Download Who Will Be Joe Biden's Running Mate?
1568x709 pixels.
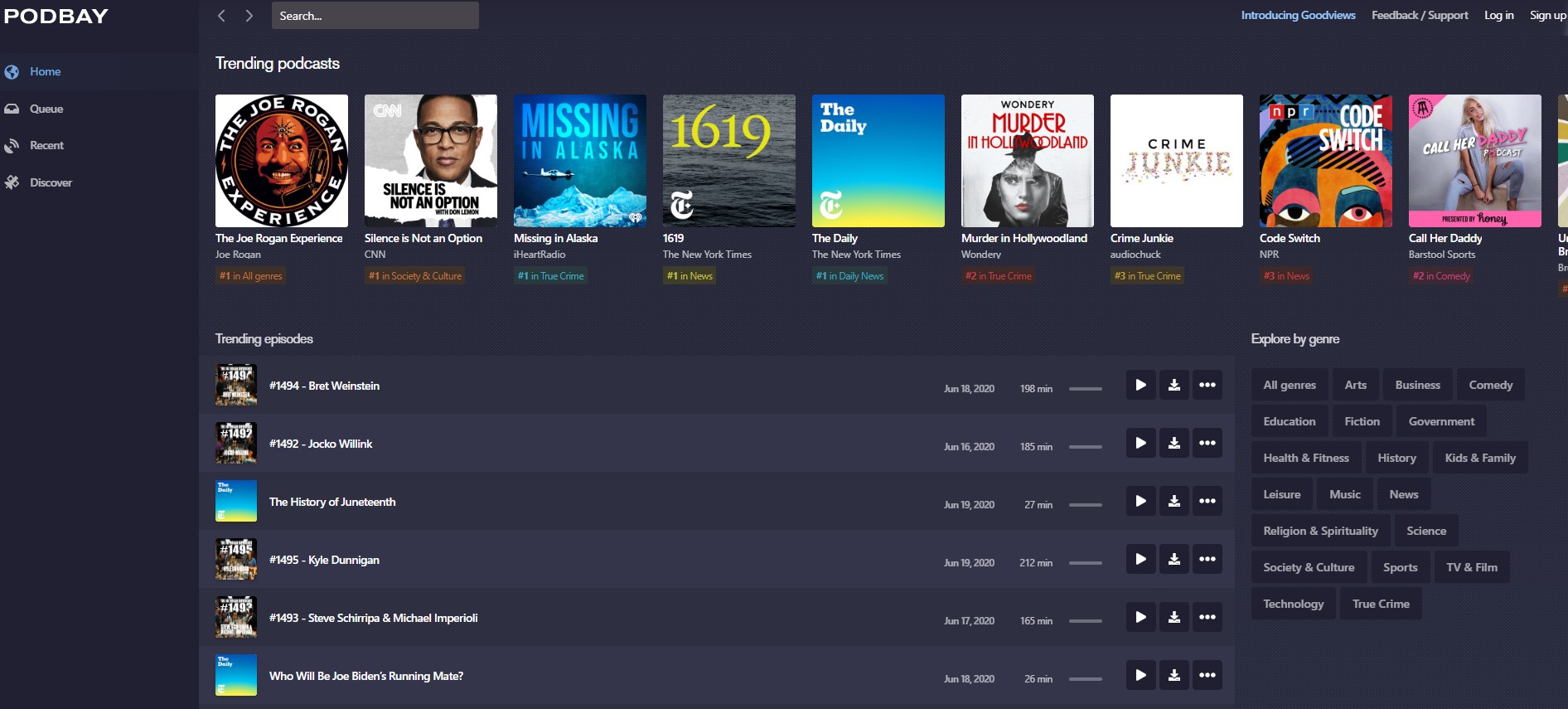click(1174, 675)
